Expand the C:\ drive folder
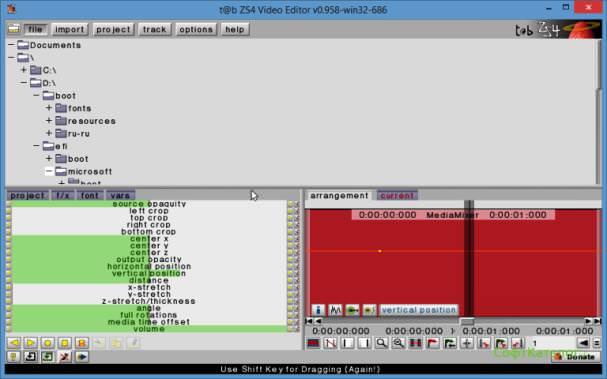Screen dimensions: 607x379 click(24, 70)
